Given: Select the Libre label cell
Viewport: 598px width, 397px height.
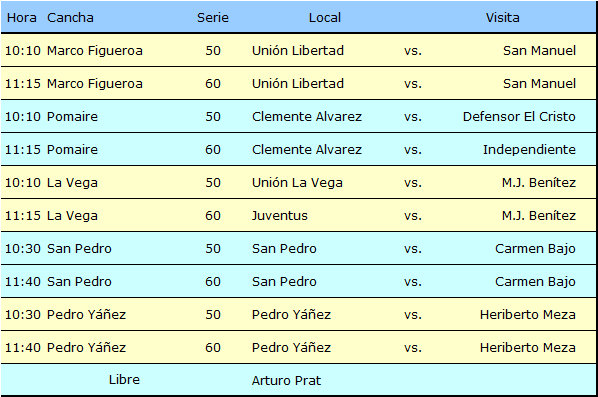Looking at the screenshot, I should [124, 379].
